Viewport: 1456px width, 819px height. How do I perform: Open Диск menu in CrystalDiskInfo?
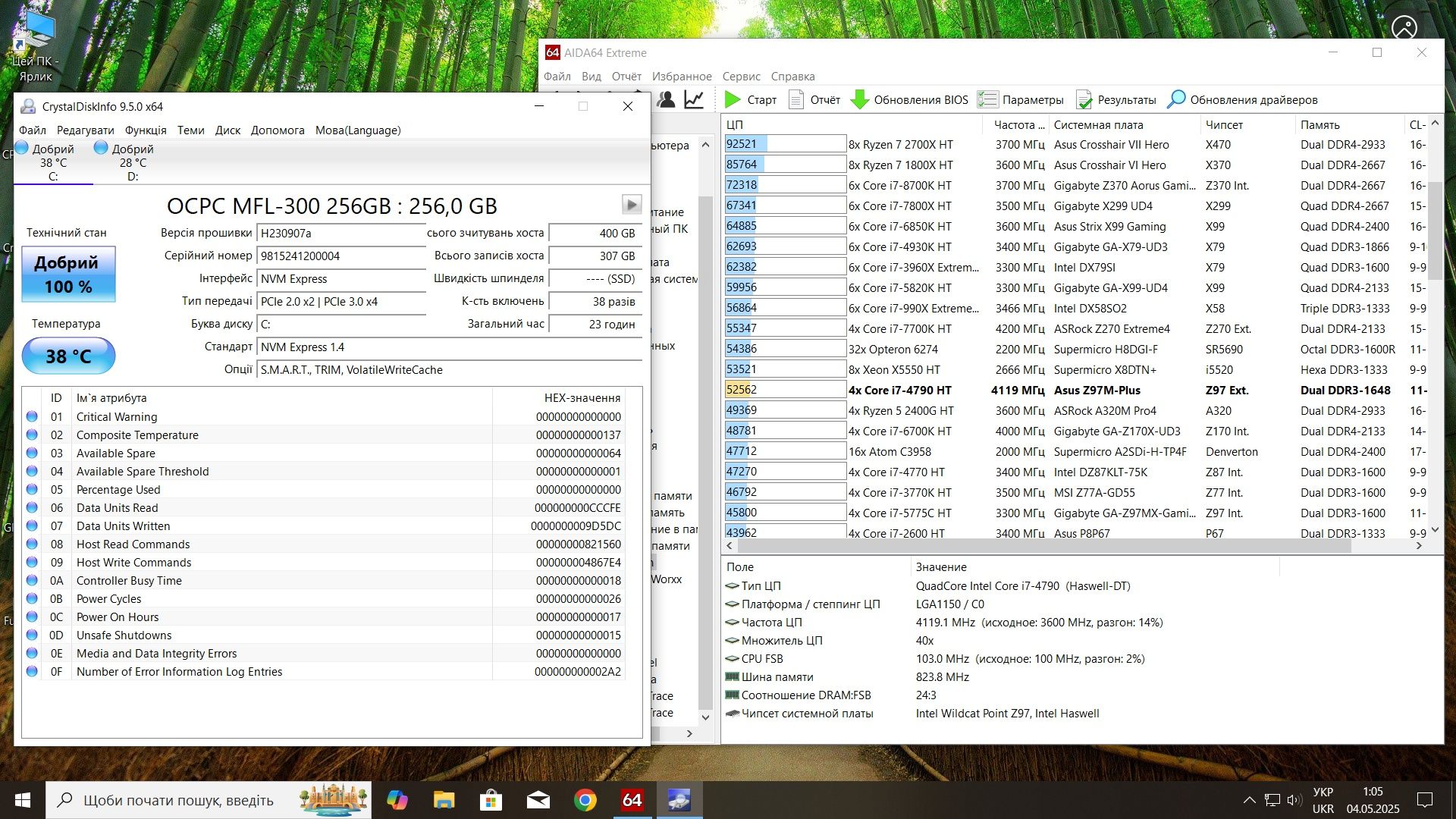[x=227, y=130]
